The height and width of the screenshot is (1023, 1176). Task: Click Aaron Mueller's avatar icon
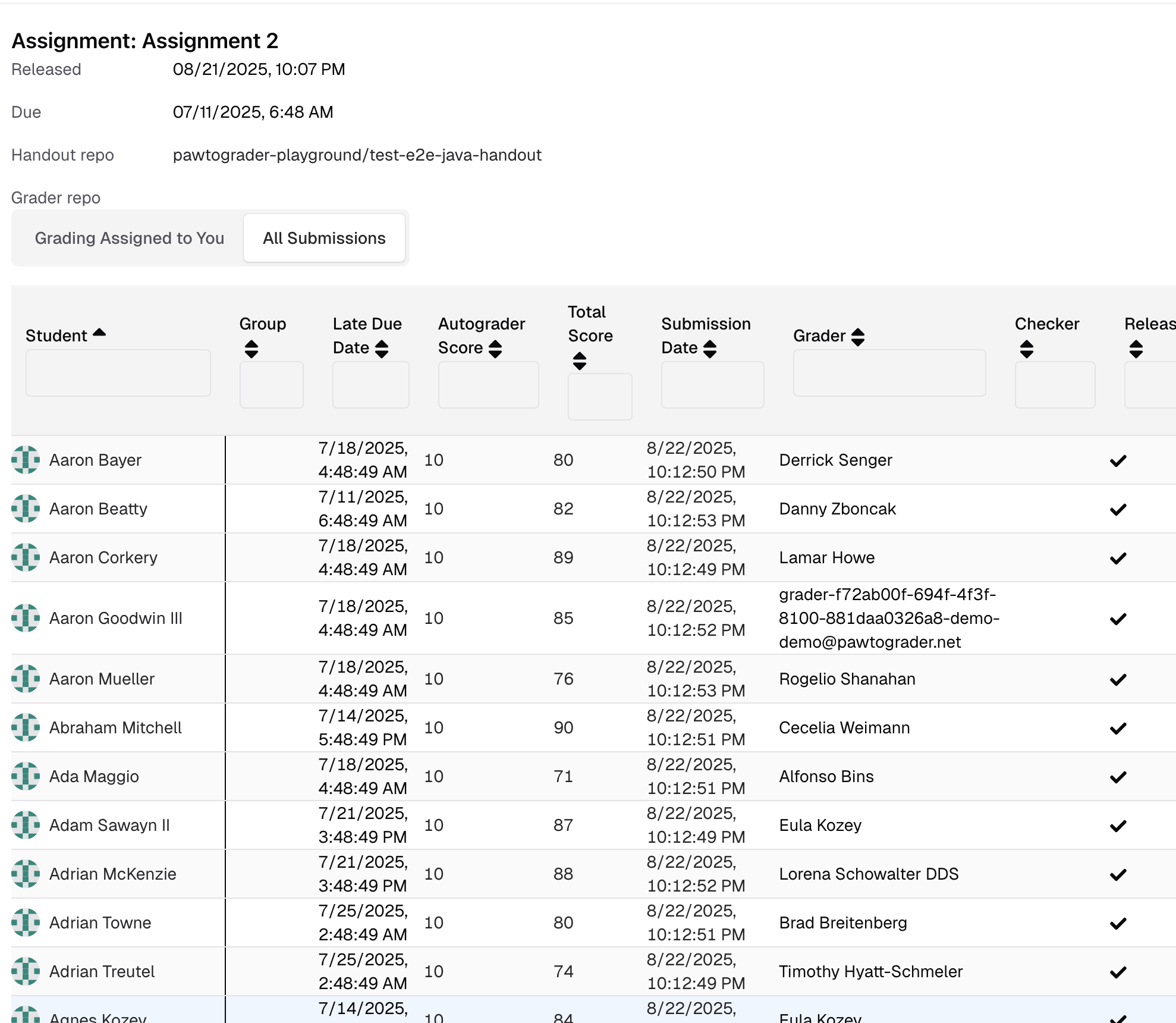pos(25,679)
